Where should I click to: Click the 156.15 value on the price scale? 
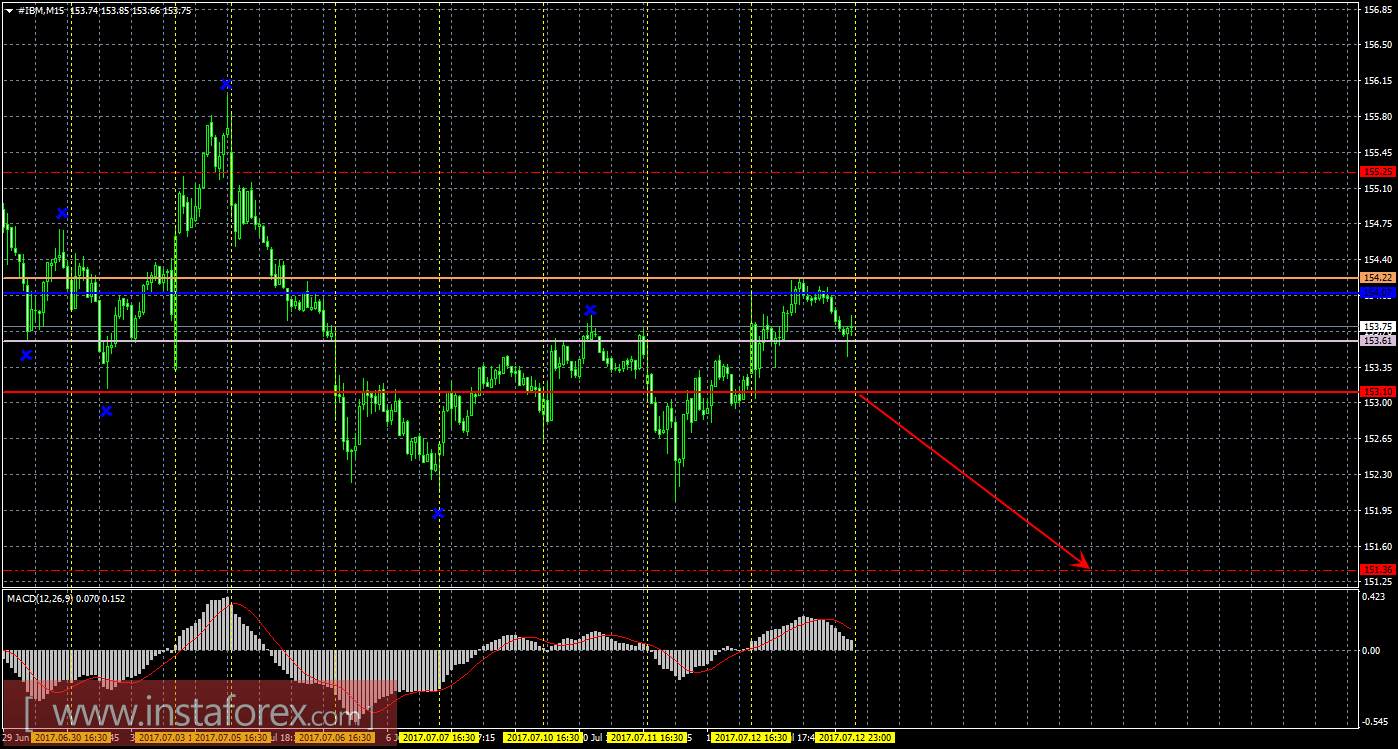(x=1378, y=82)
